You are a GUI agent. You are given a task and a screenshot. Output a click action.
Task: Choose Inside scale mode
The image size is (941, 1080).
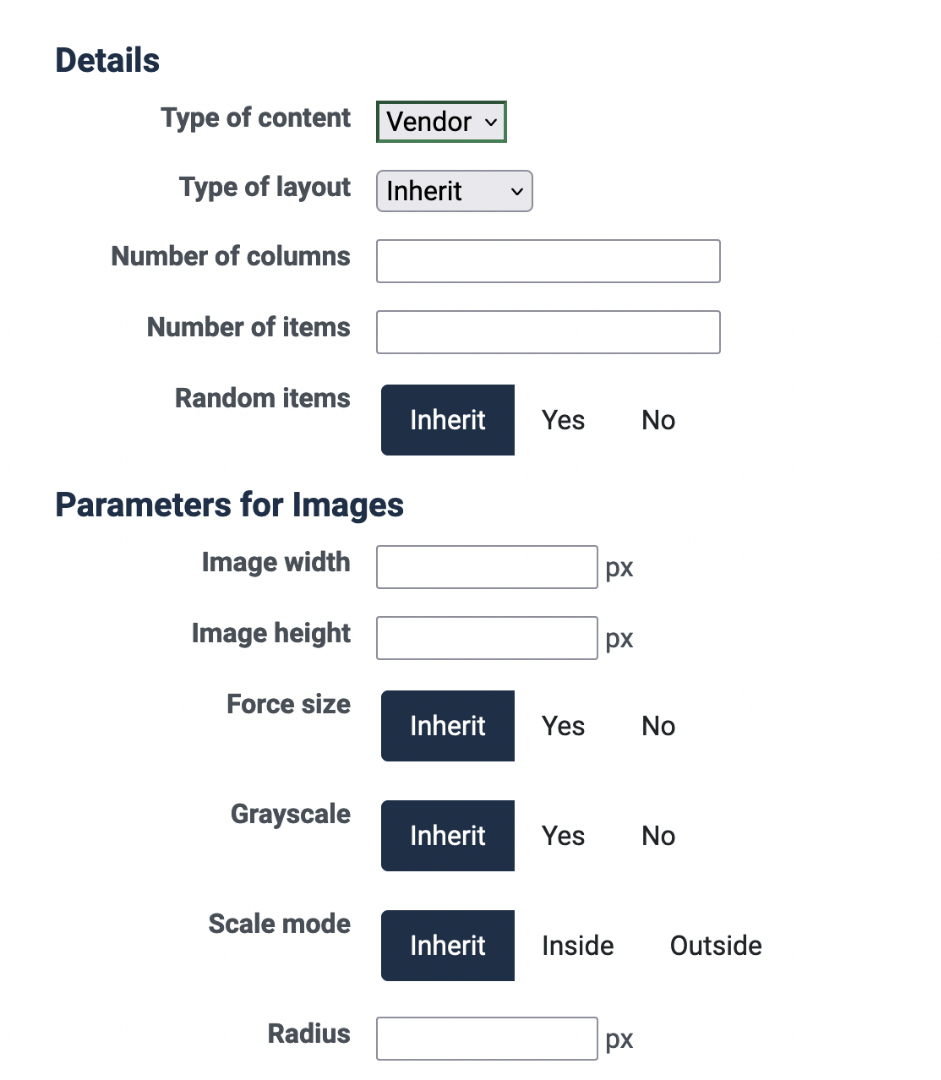[x=578, y=946]
